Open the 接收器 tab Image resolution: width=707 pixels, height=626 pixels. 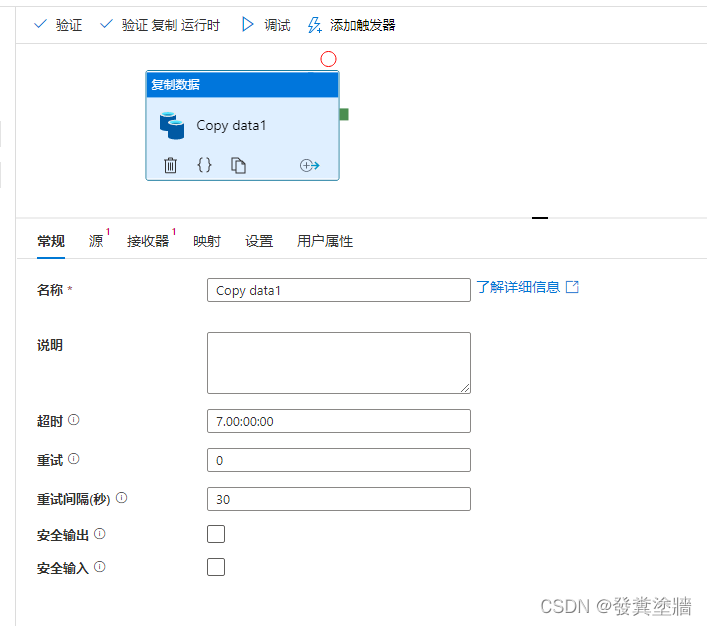tap(148, 241)
